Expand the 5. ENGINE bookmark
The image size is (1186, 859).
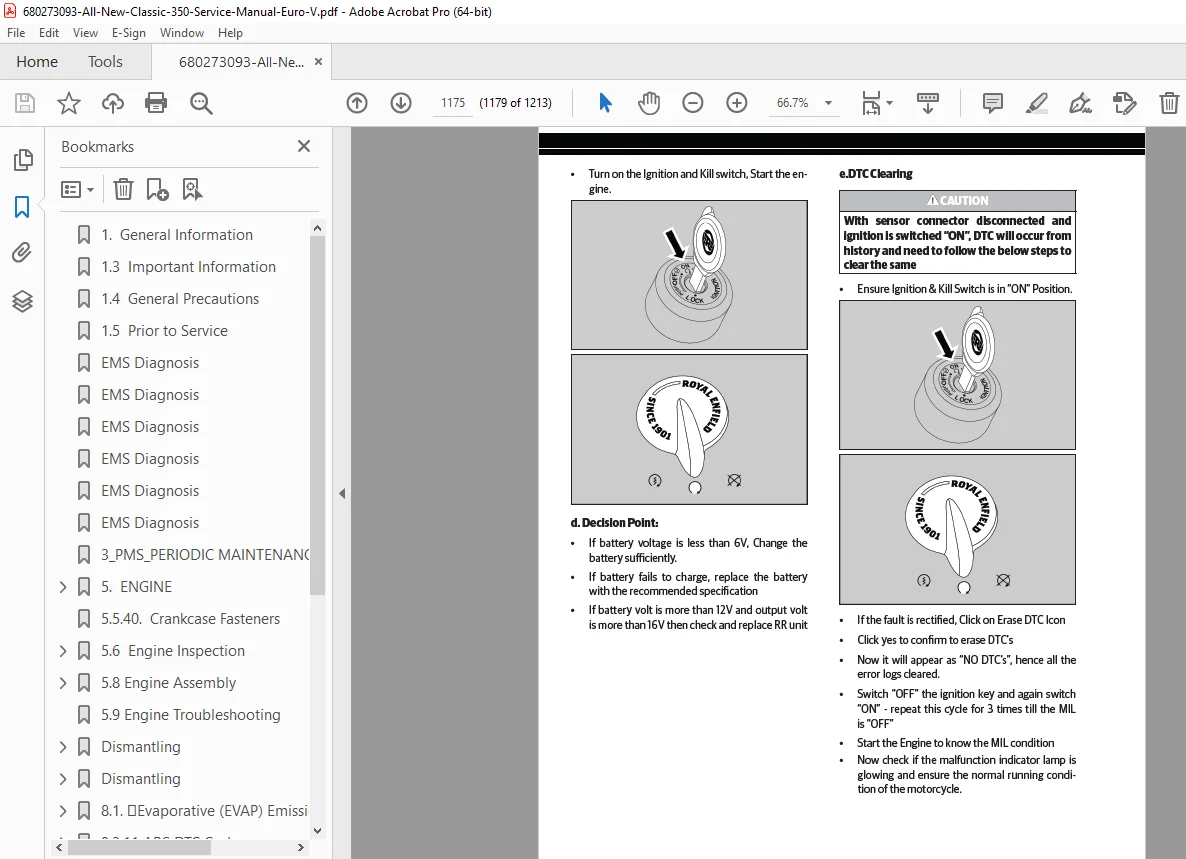[63, 587]
